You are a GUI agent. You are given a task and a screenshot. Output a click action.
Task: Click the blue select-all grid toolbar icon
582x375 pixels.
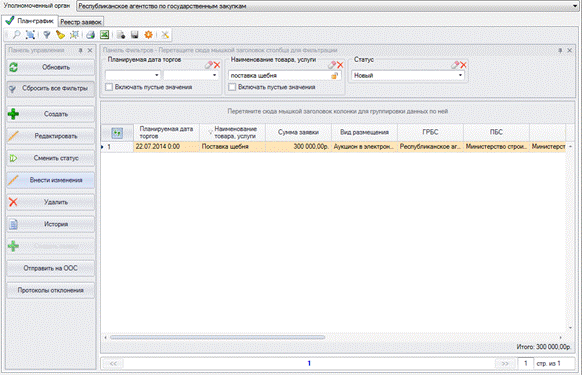point(30,35)
